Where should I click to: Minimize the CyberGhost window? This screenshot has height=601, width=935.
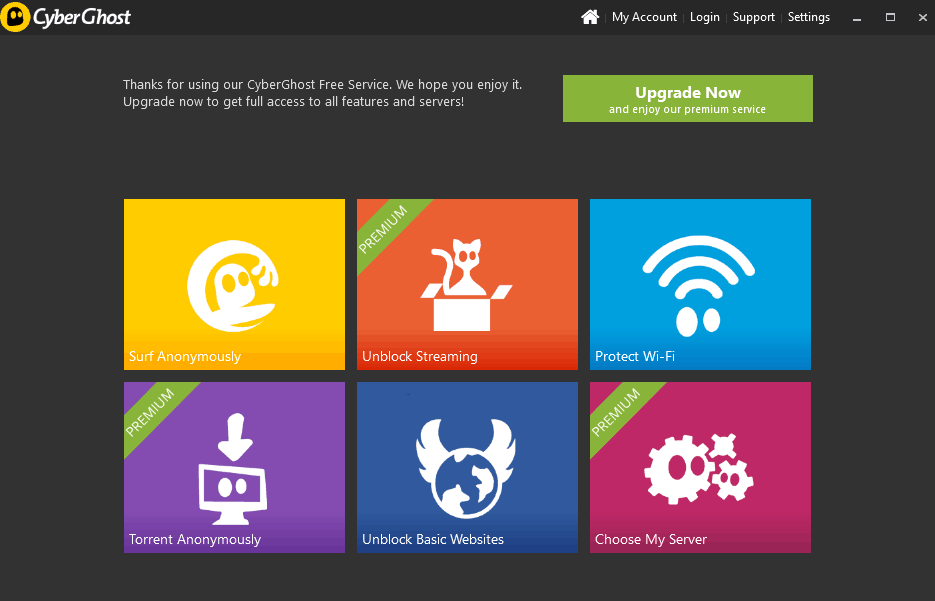(x=857, y=18)
